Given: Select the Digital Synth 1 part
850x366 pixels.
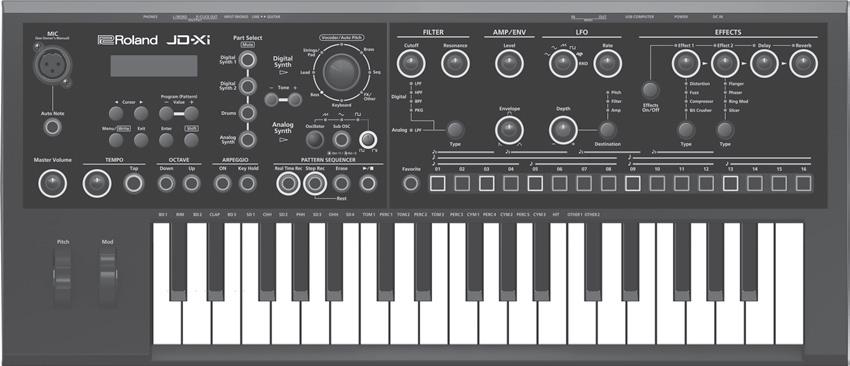Looking at the screenshot, I should pyautogui.click(x=248, y=60).
